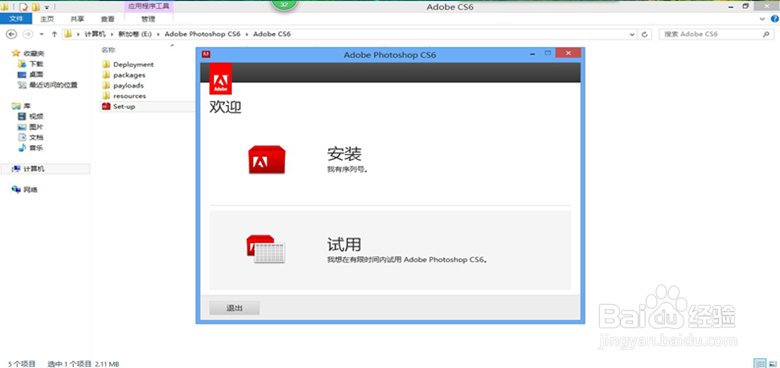Close the Adobe Photoshop CS6 installer window
This screenshot has height=368, width=780.
[568, 53]
